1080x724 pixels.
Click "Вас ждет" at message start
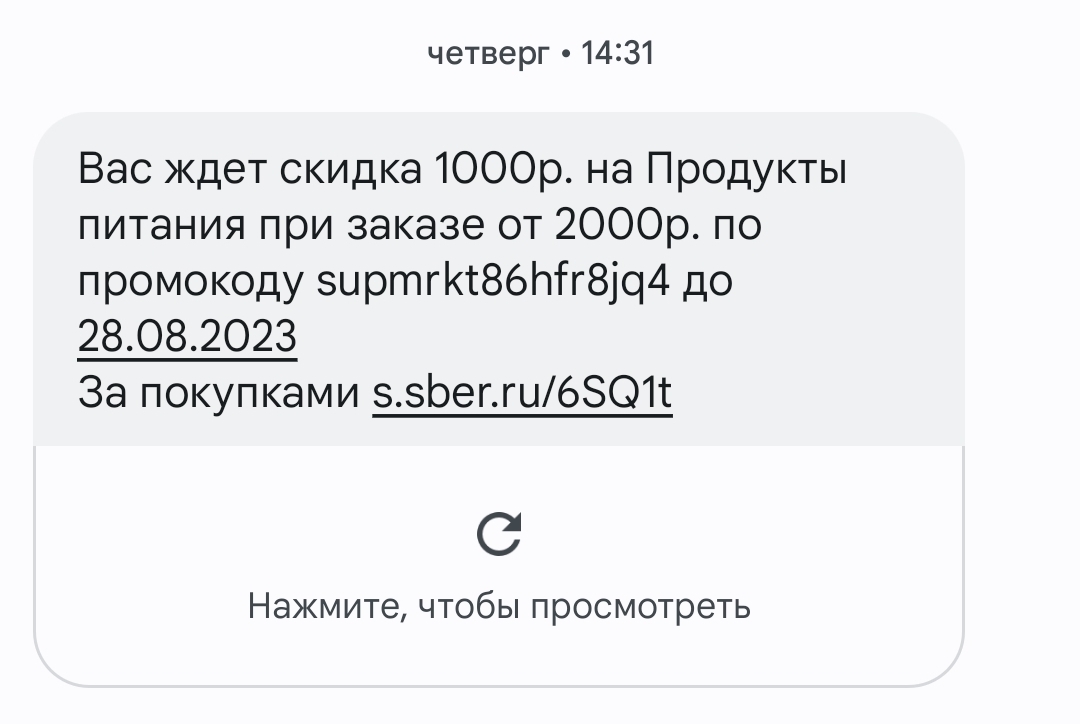click(160, 170)
